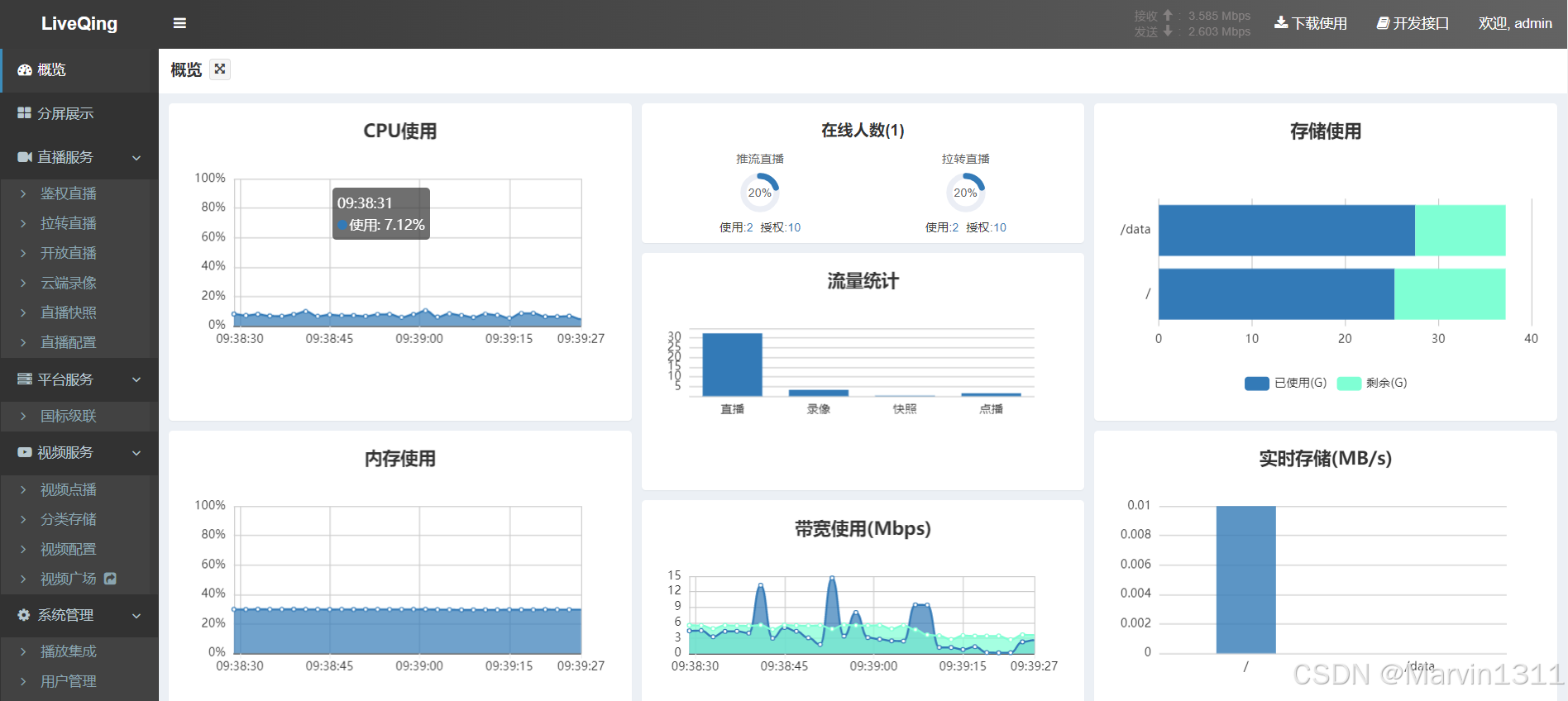Click the dashboard icon next to 概览
Viewport: 1568px width, 701px height.
[25, 70]
